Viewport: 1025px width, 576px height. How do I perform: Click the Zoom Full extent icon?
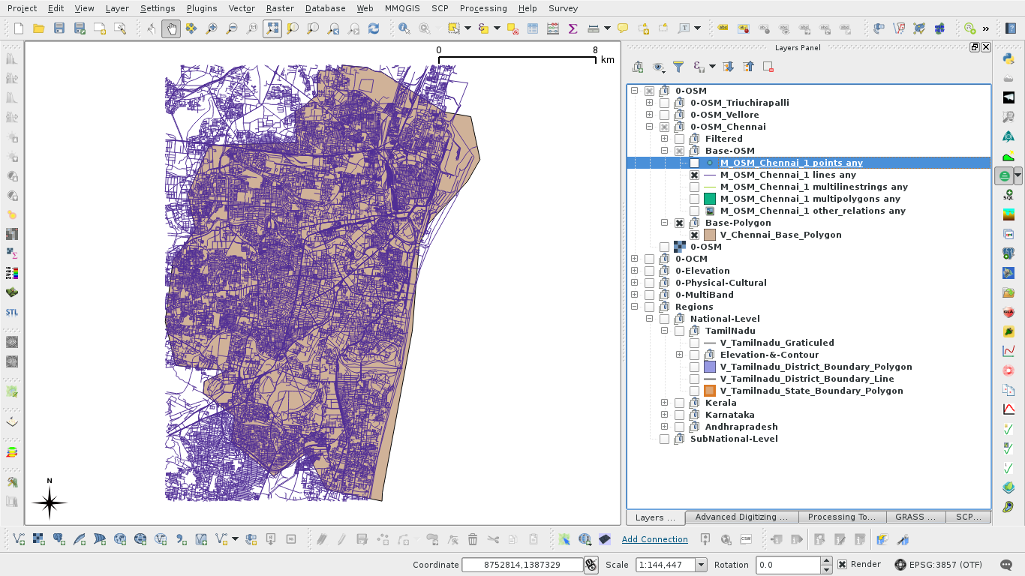(272, 29)
